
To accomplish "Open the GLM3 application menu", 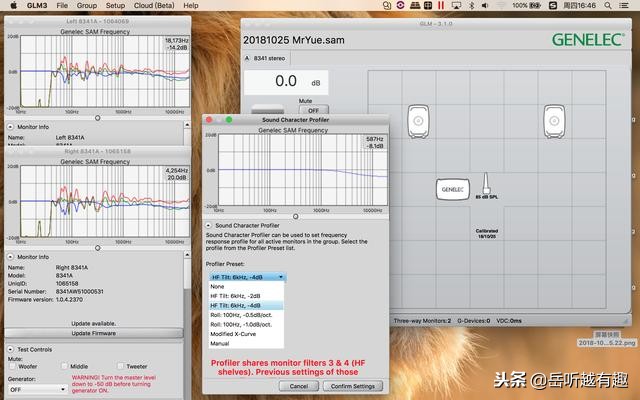I will click(x=37, y=5).
